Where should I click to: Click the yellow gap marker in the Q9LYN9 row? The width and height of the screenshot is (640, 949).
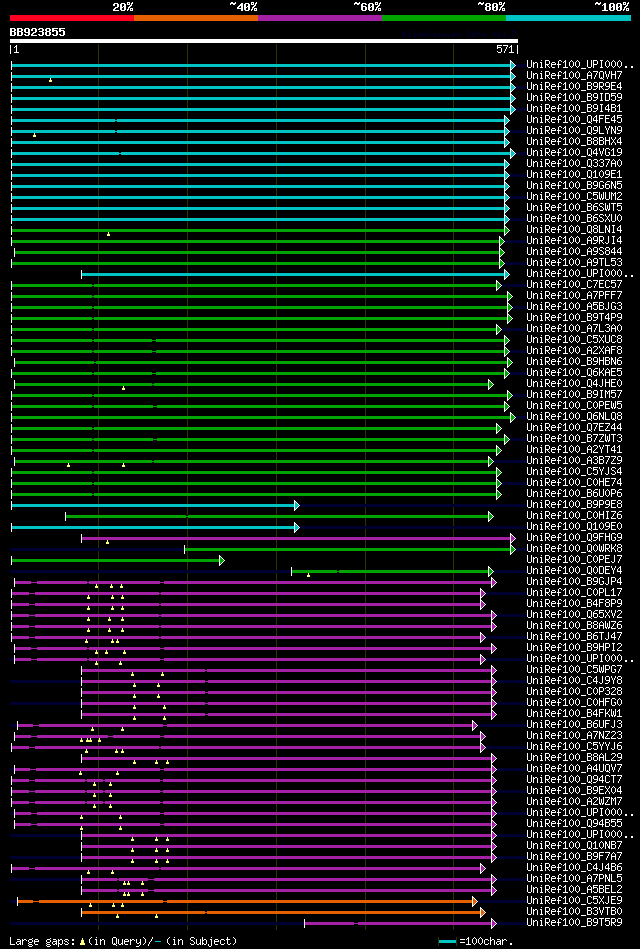[x=35, y=135]
